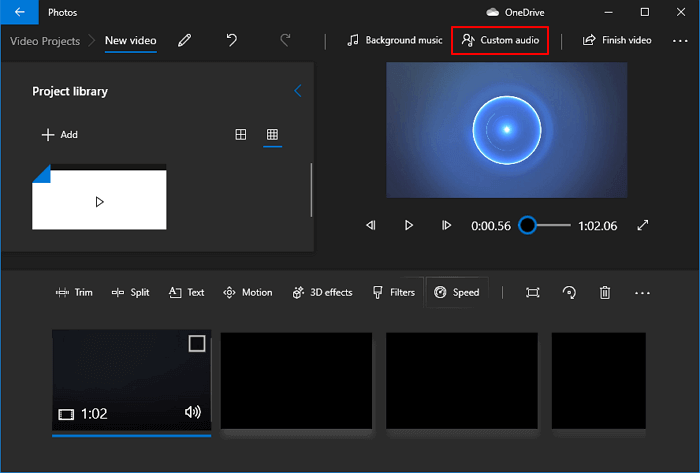Switch library to small grid view
700x473 pixels.
coord(272,135)
